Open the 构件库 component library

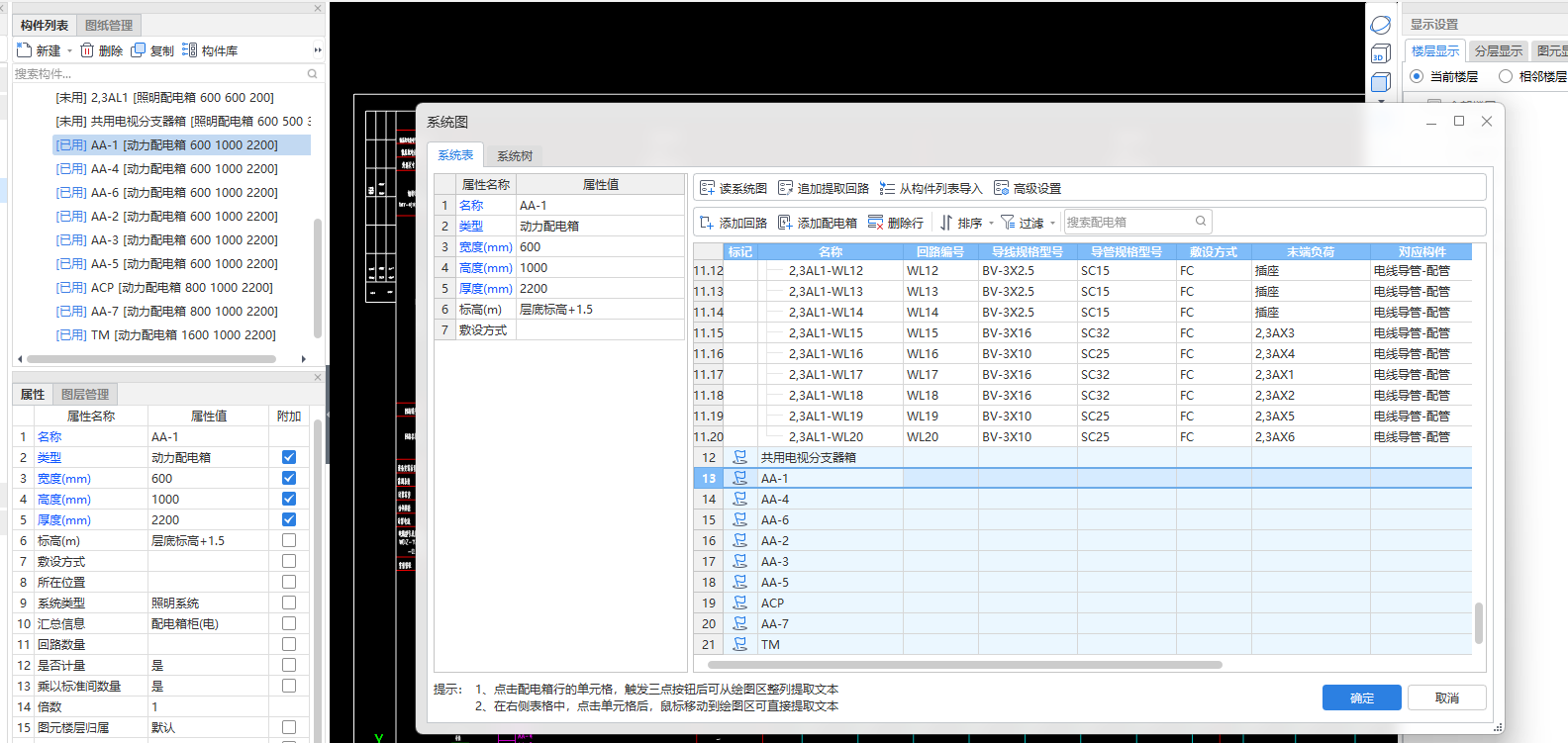pos(210,50)
